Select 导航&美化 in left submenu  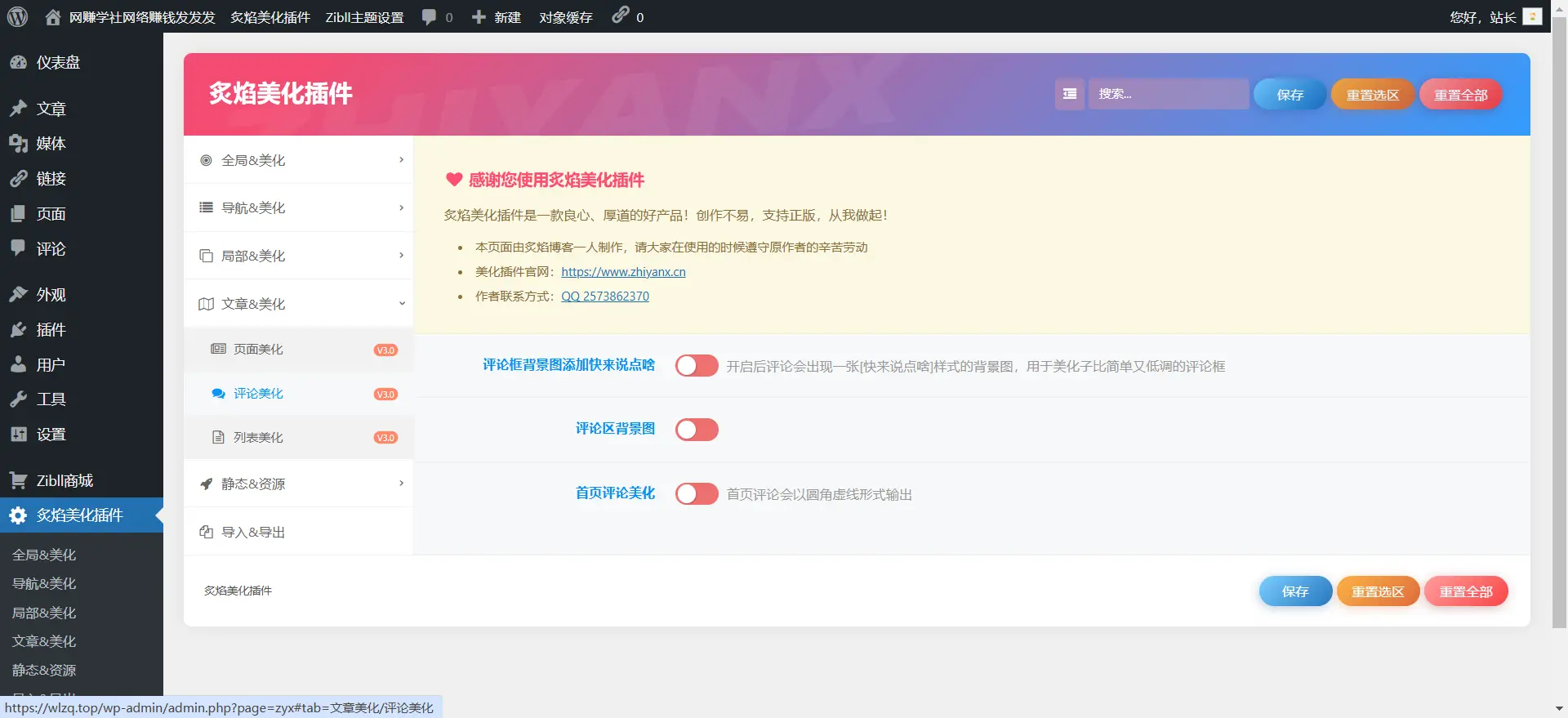[44, 583]
